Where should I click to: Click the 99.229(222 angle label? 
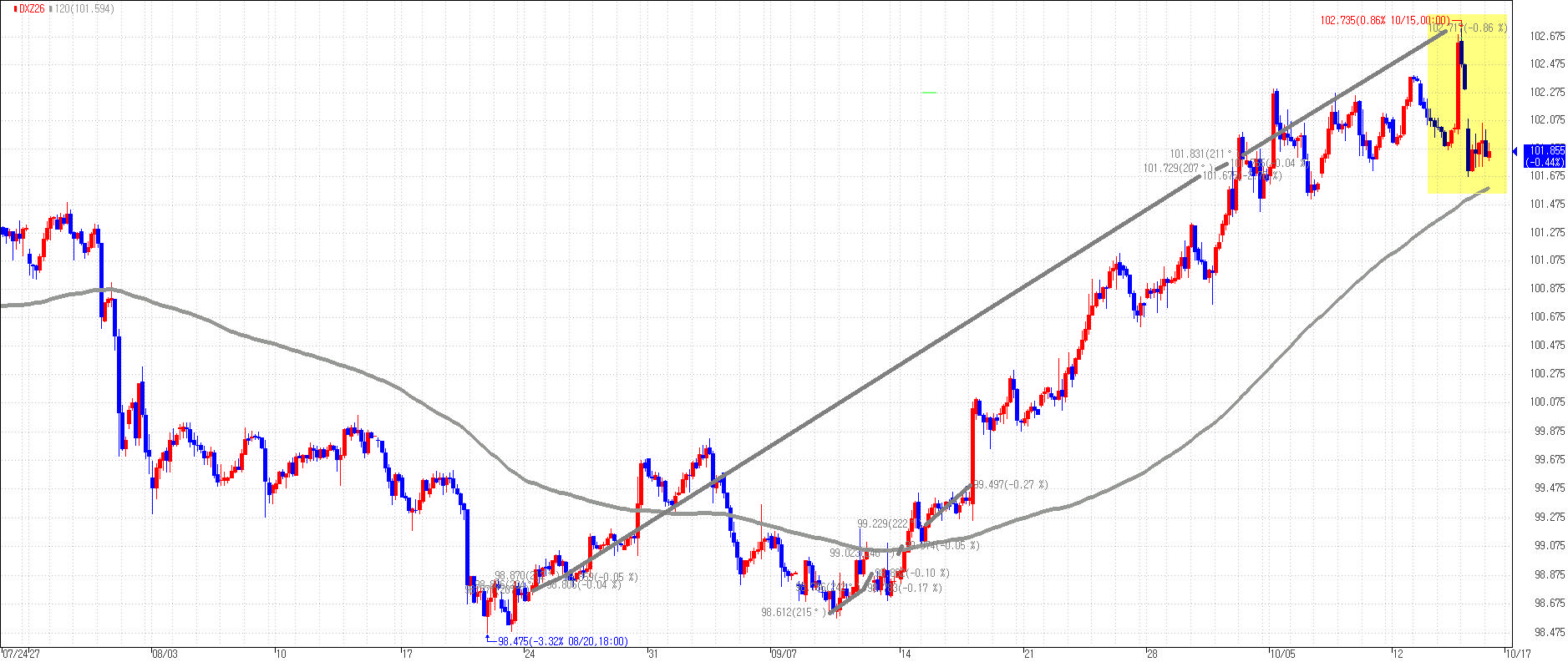tap(882, 523)
